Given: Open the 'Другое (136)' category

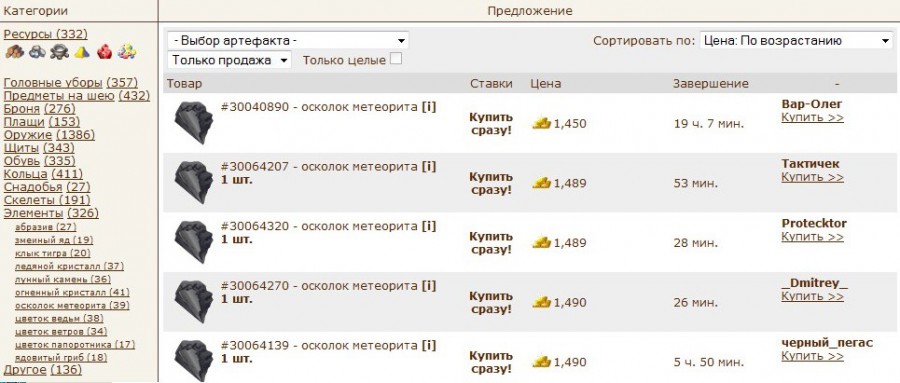Looking at the screenshot, I should click(x=43, y=370).
